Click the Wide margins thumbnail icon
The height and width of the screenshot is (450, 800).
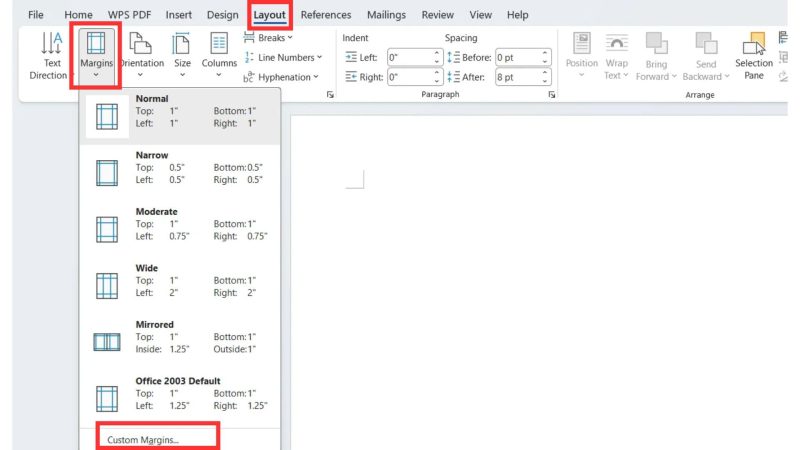point(107,286)
